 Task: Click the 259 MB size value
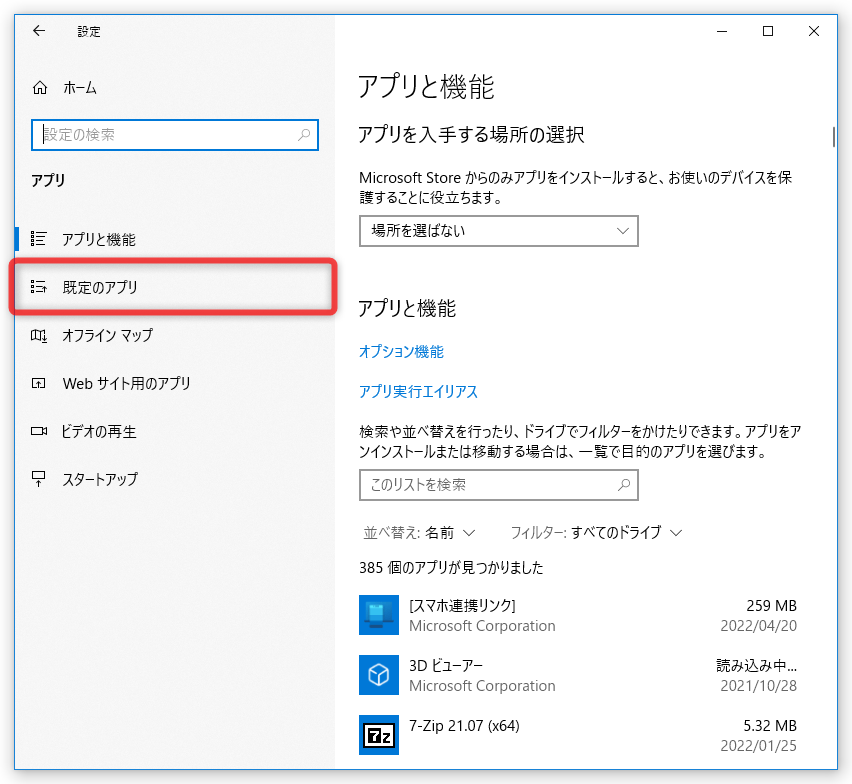click(771, 605)
